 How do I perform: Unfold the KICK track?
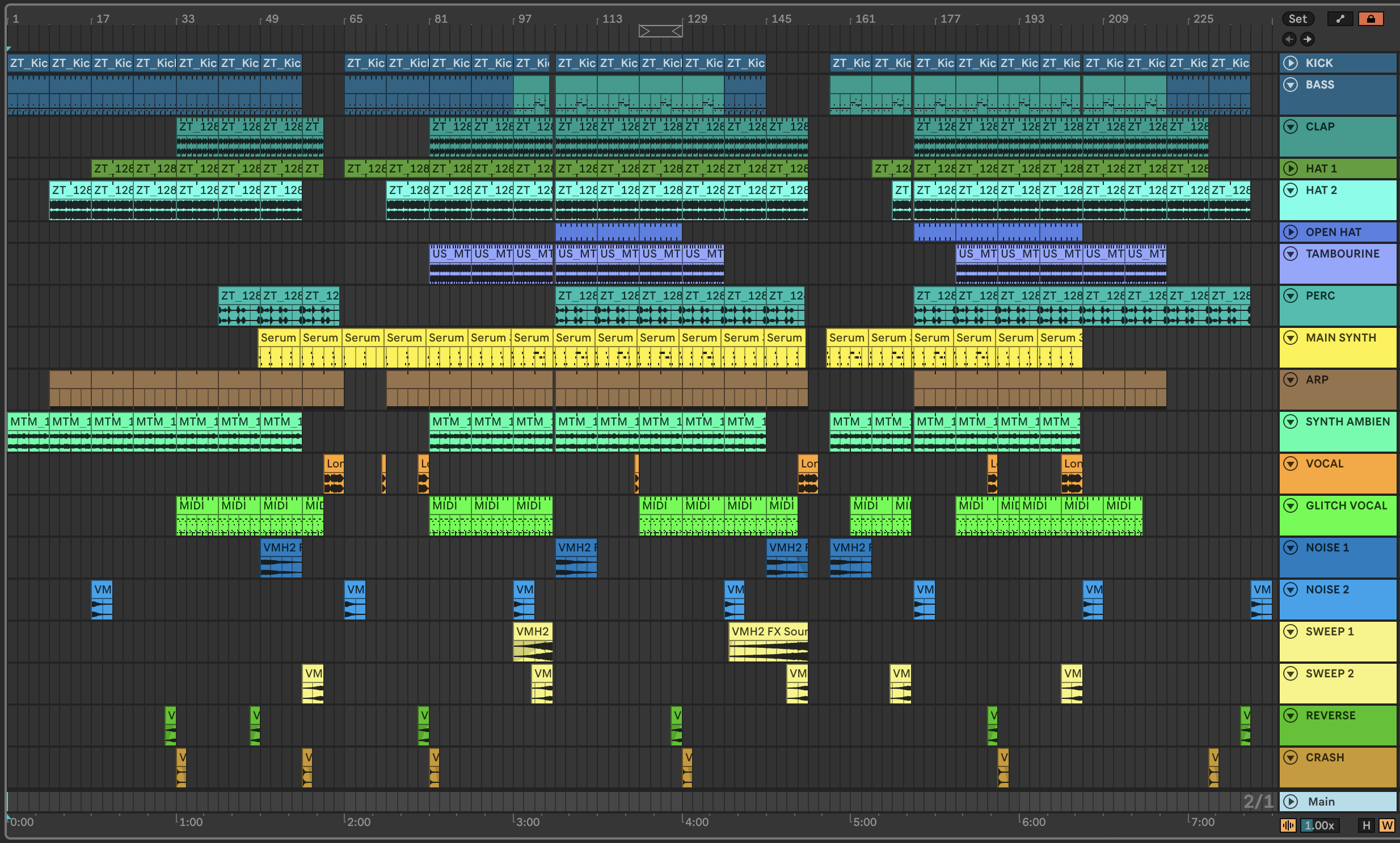click(1291, 63)
